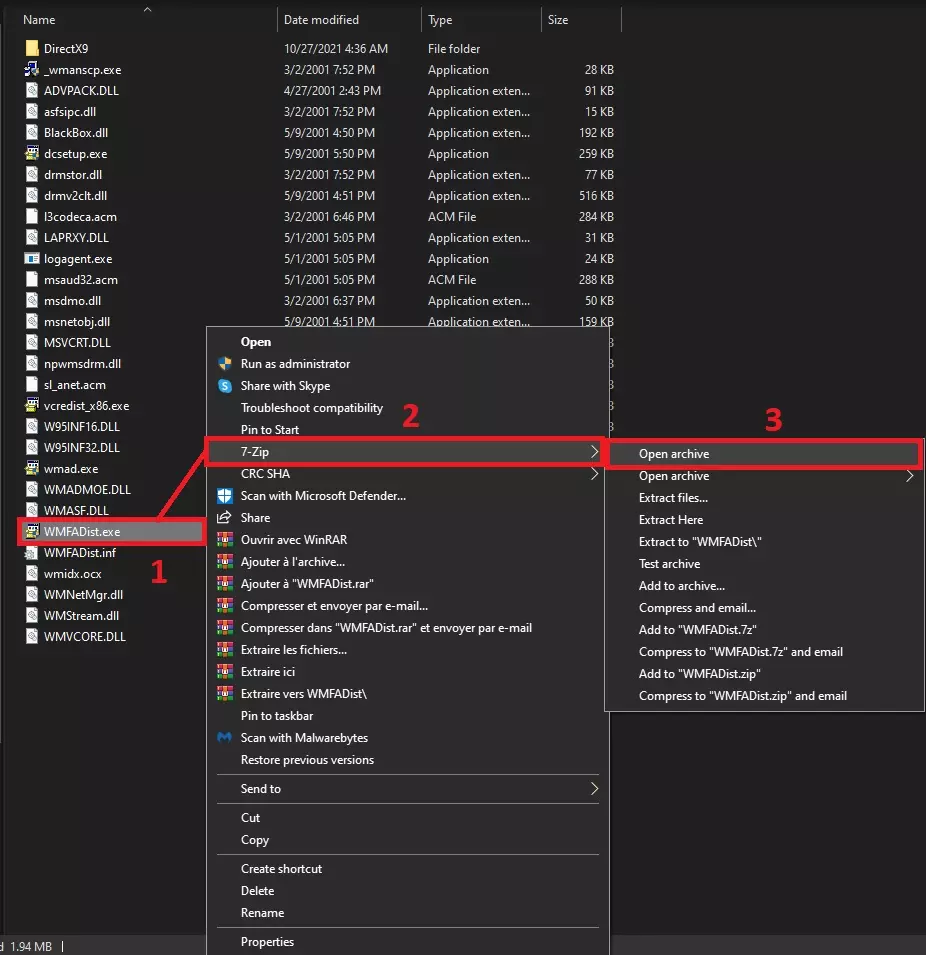Choose Troubleshoot compatibility

tap(311, 407)
